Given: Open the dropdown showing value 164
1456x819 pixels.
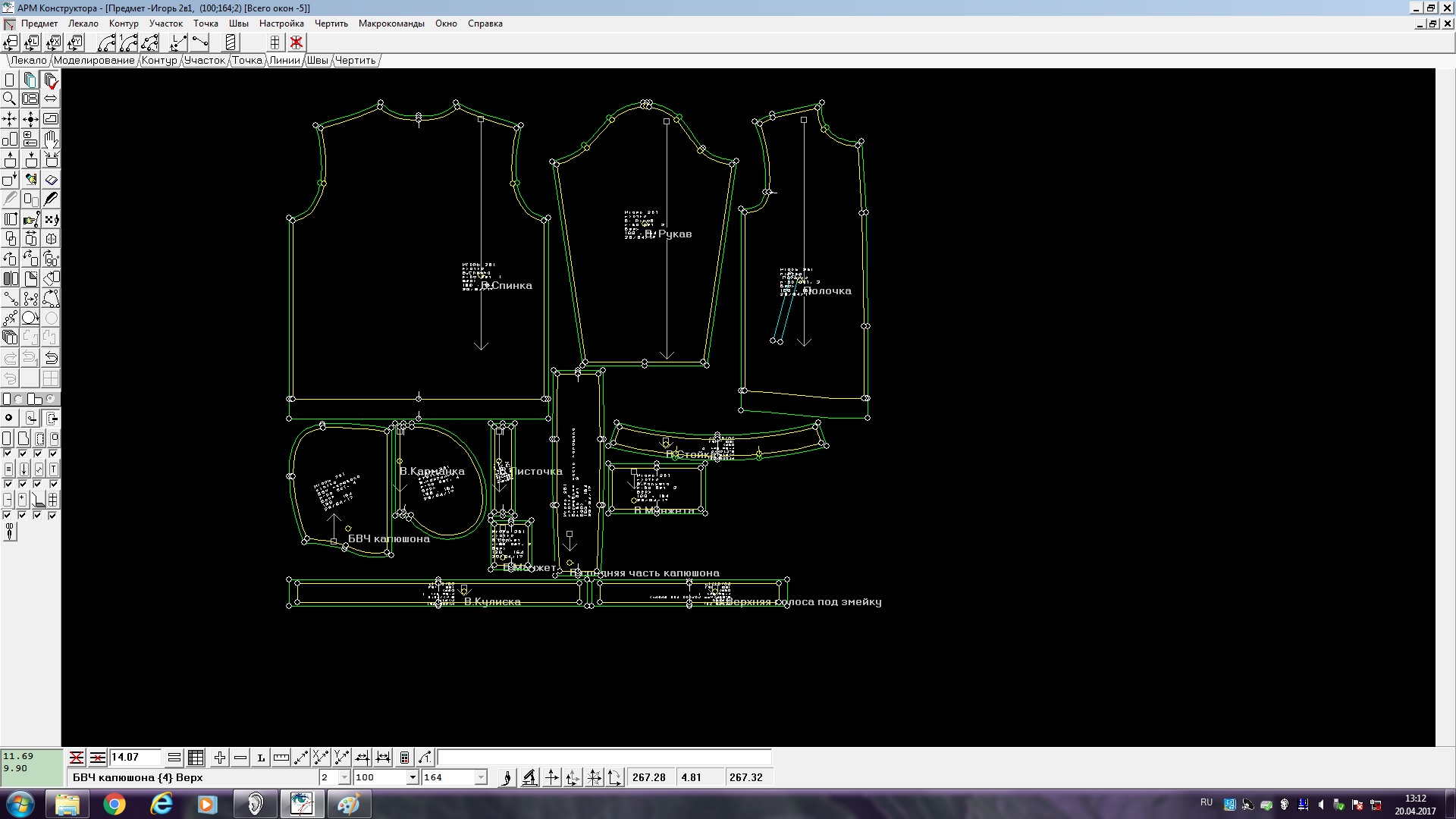Looking at the screenshot, I should (481, 777).
